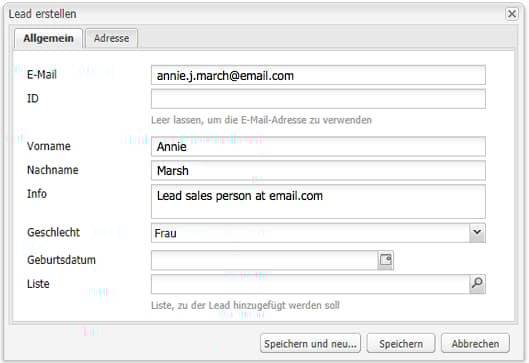Select the Allgemein tab

49,38
